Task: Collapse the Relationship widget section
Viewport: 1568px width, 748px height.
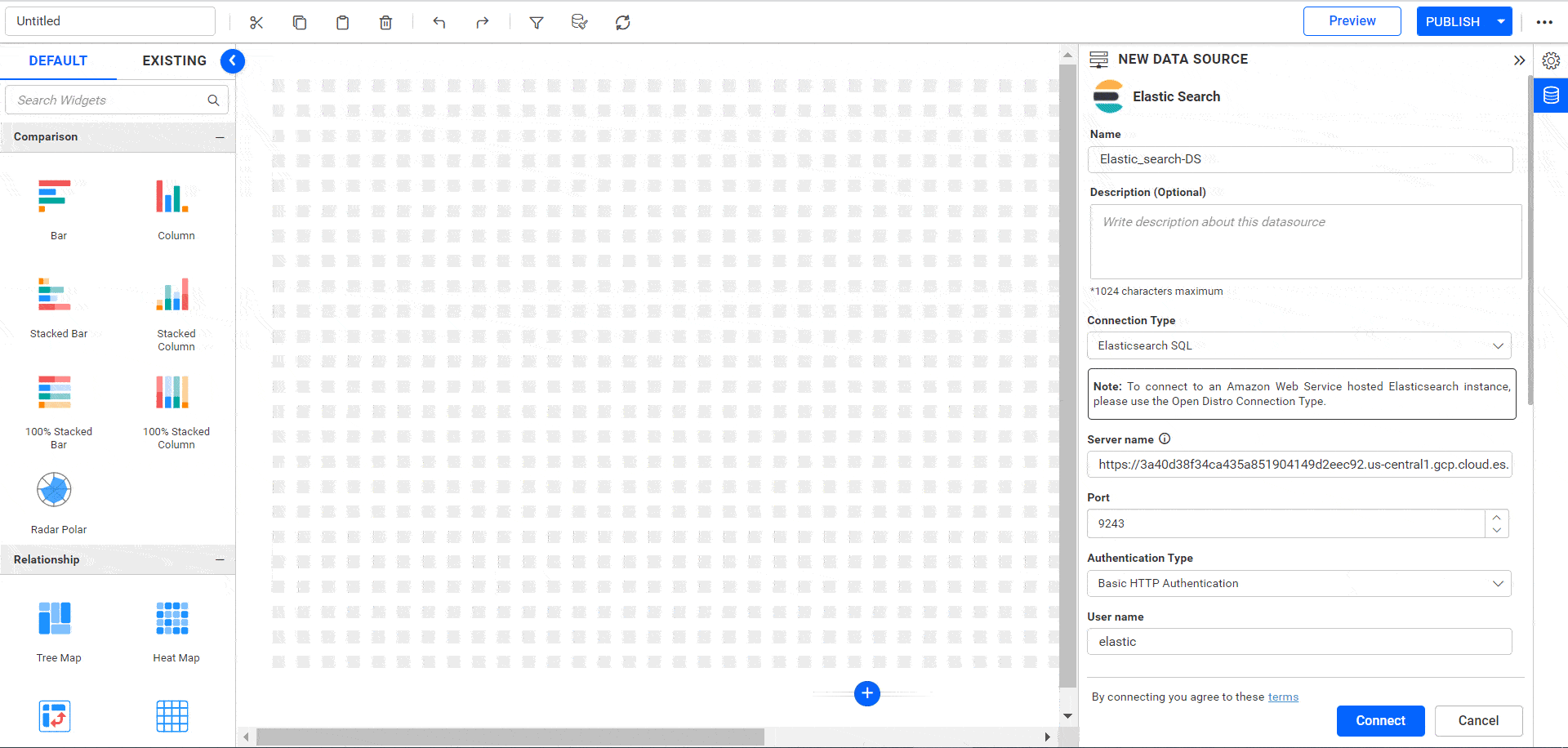Action: [220, 560]
